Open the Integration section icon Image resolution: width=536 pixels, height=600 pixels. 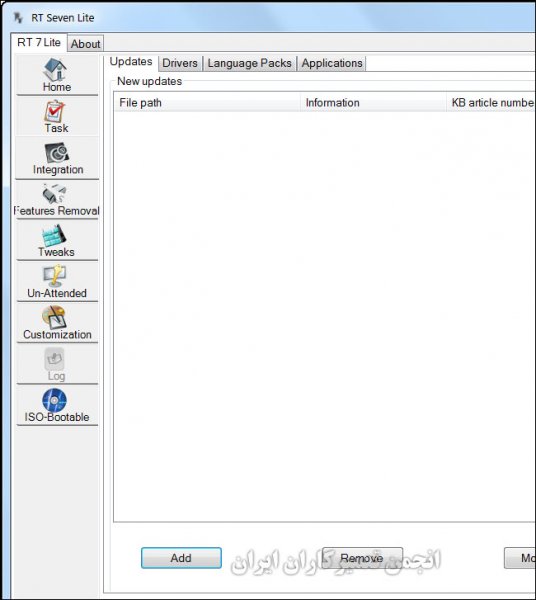pyautogui.click(x=57, y=153)
